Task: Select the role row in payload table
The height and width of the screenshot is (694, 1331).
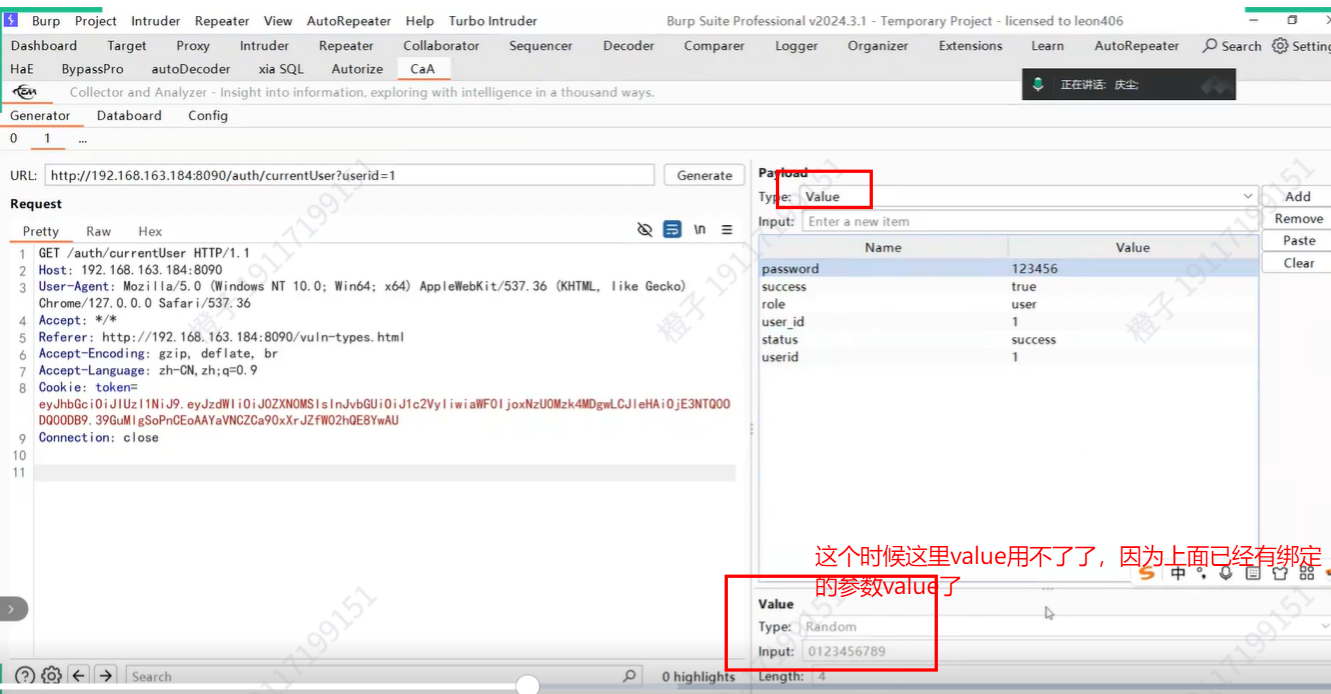Action: click(x=1008, y=304)
